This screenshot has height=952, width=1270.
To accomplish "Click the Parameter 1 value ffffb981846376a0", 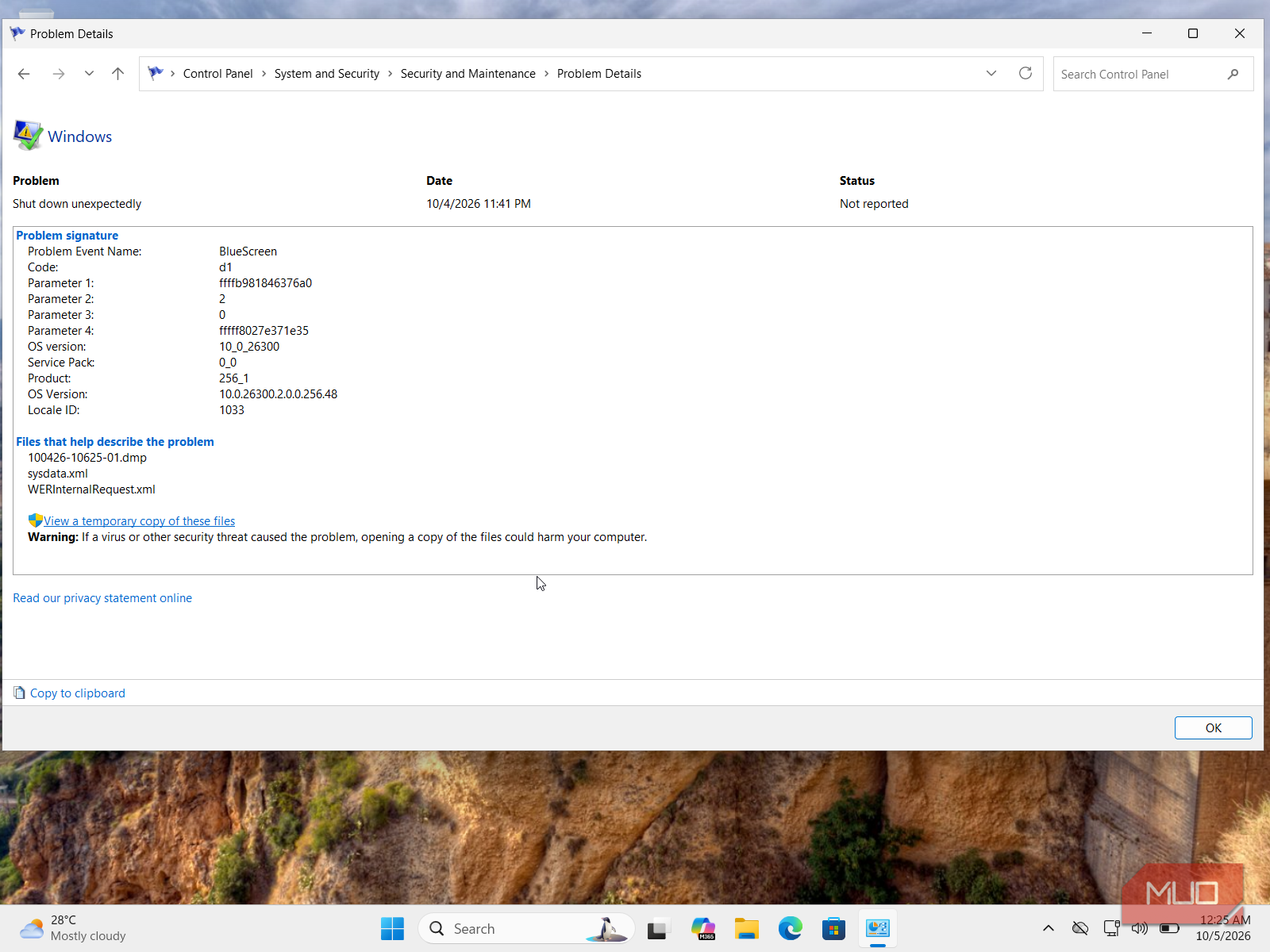I will pos(265,283).
